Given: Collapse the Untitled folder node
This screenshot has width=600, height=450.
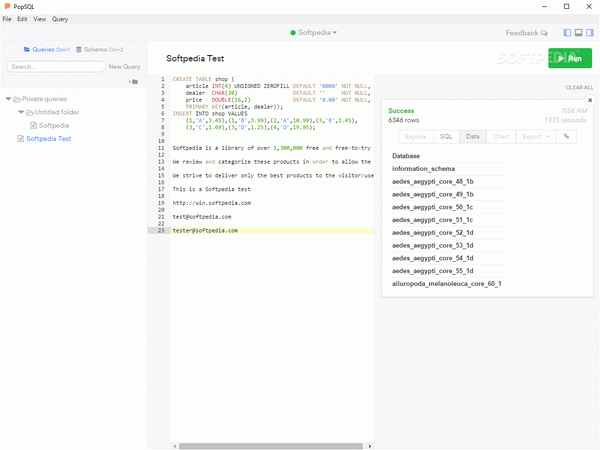Looking at the screenshot, I should (21, 112).
